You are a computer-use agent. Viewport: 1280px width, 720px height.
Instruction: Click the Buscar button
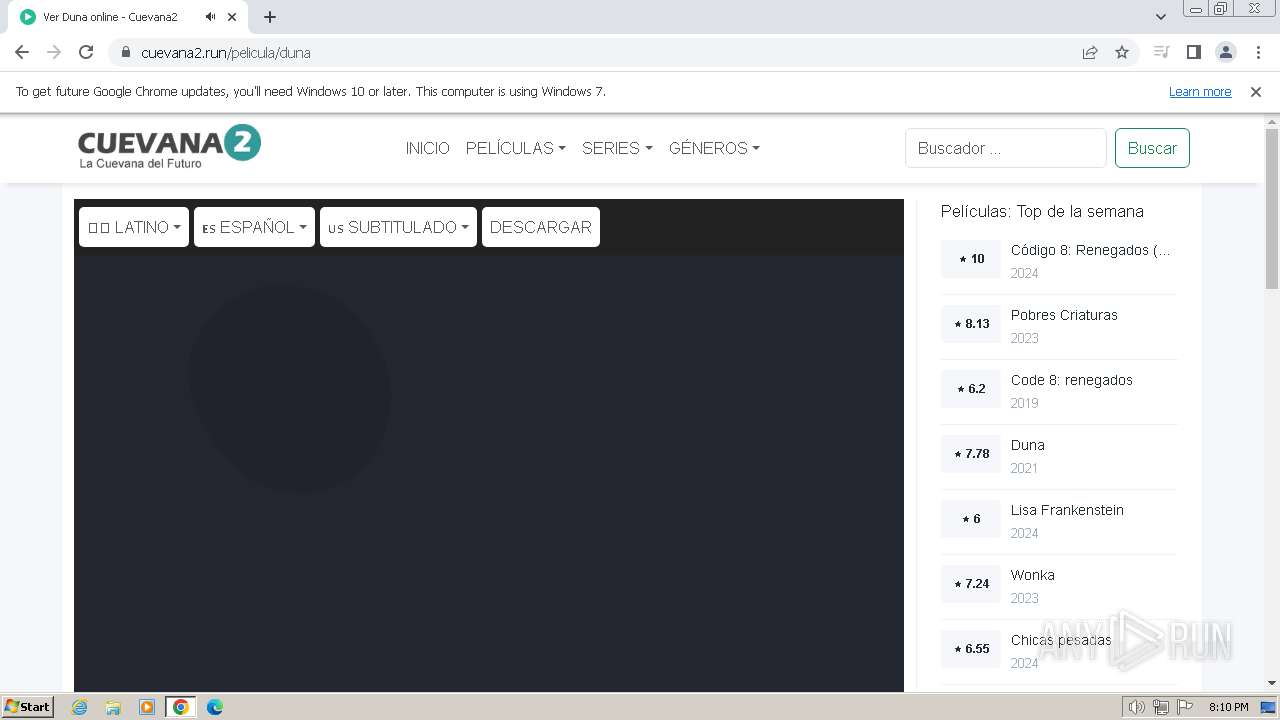pyautogui.click(x=1152, y=148)
